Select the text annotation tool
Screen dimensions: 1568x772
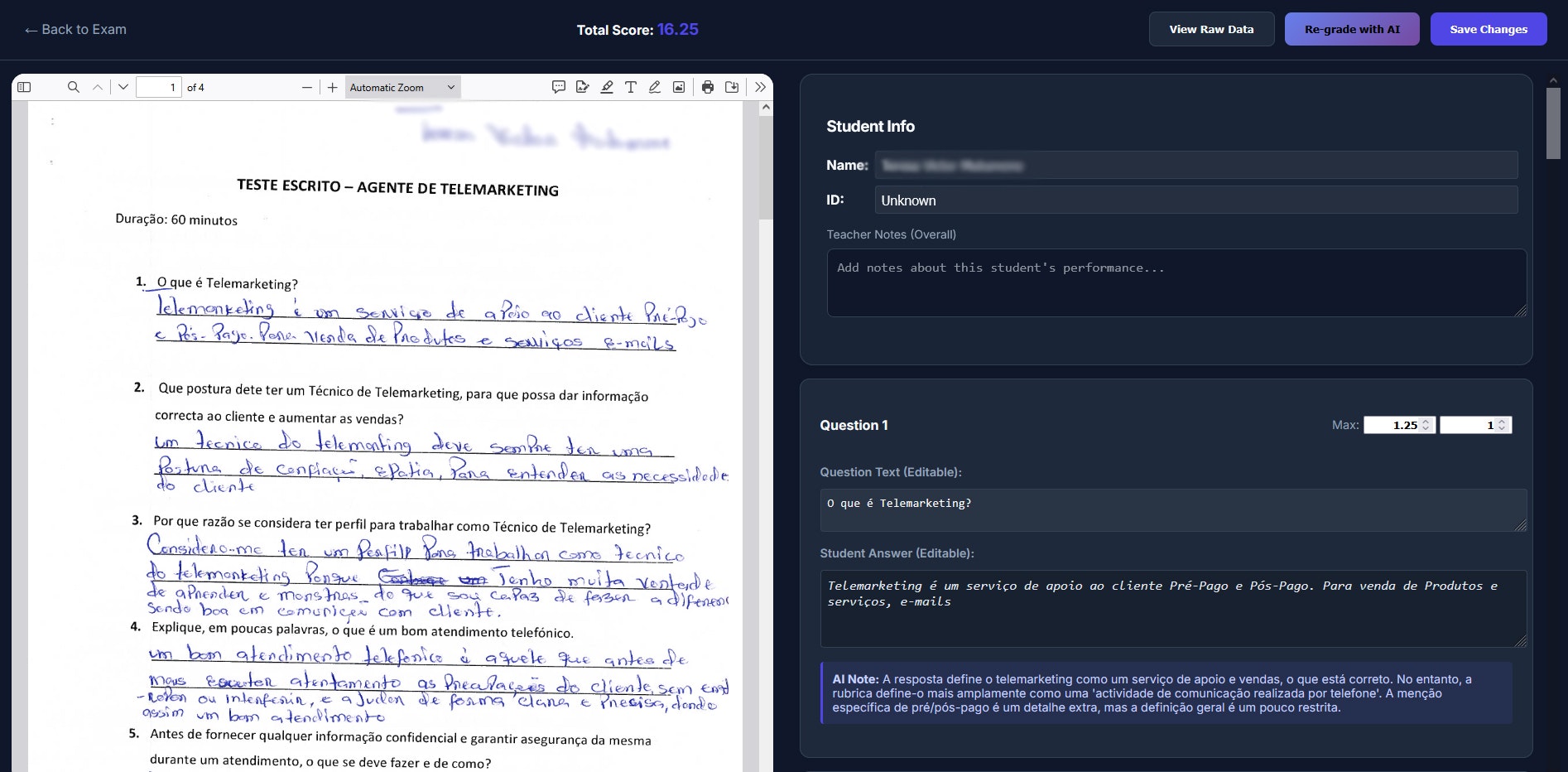coord(631,86)
